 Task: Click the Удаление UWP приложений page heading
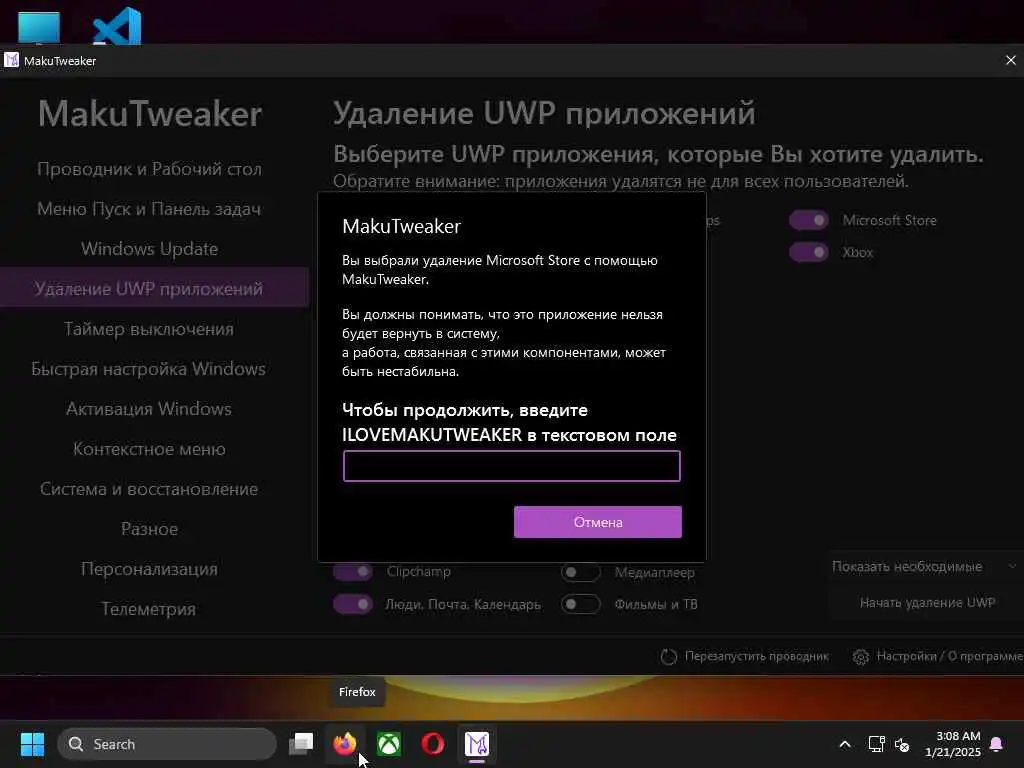point(544,113)
